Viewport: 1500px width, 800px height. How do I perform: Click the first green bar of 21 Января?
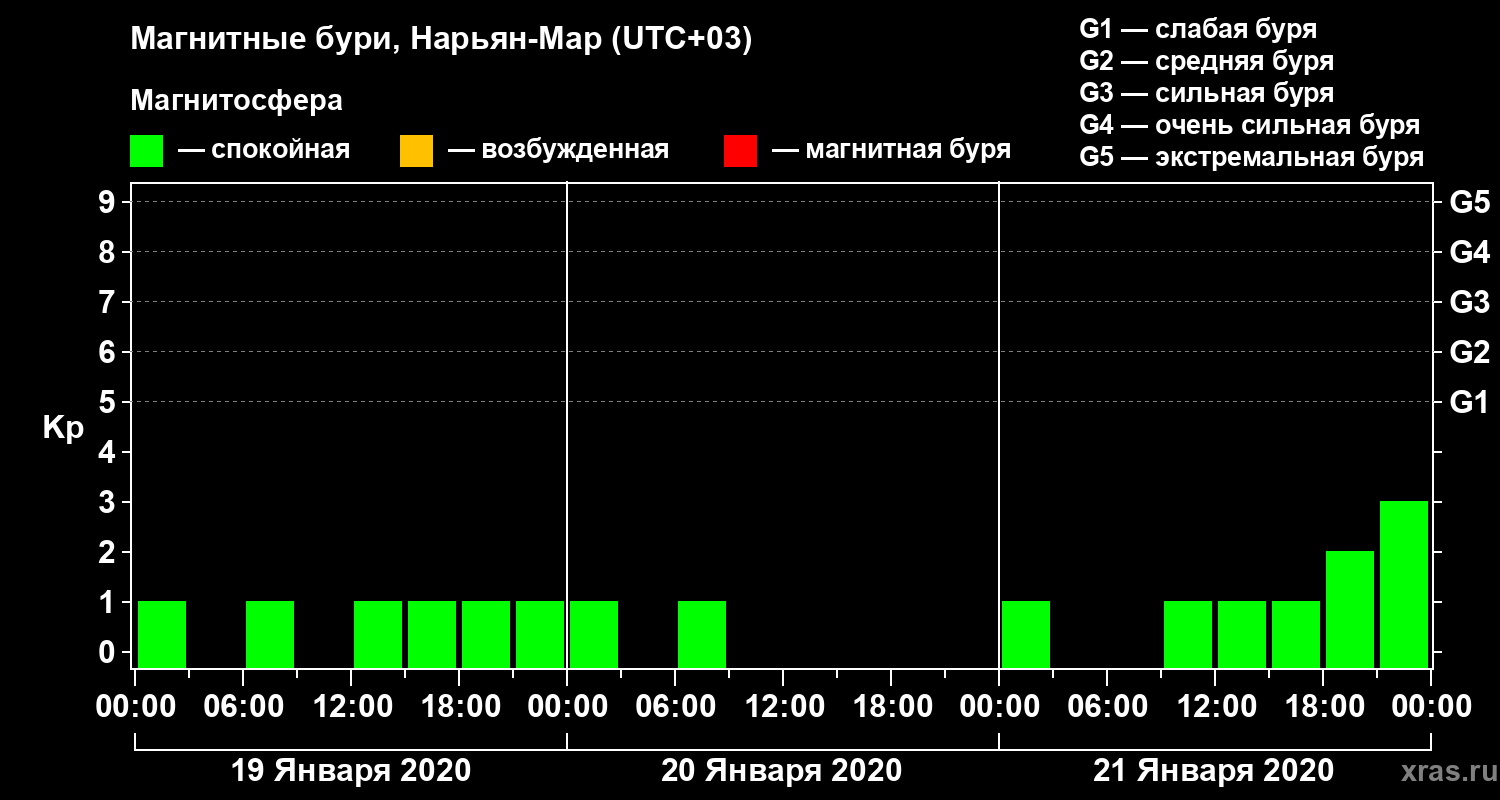pyautogui.click(x=1026, y=634)
